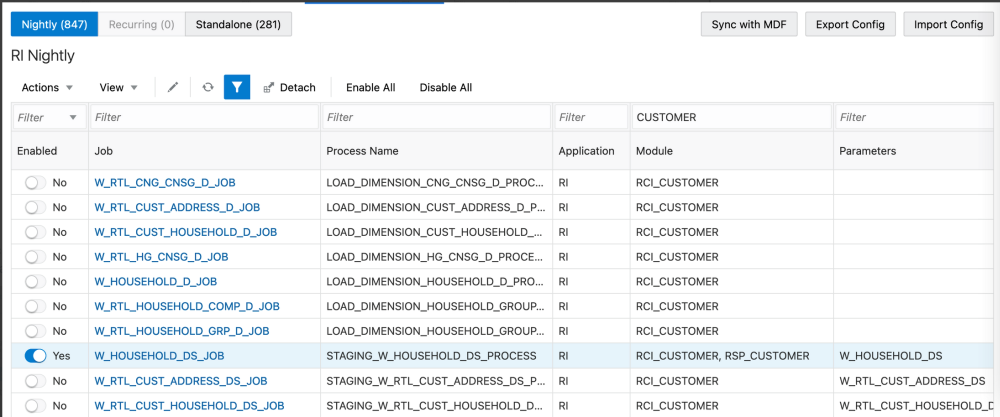This screenshot has height=417, width=1000.
Task: Toggle Enabled switch for W_RTL_HG_CNSG_D_JOB
Action: point(35,257)
